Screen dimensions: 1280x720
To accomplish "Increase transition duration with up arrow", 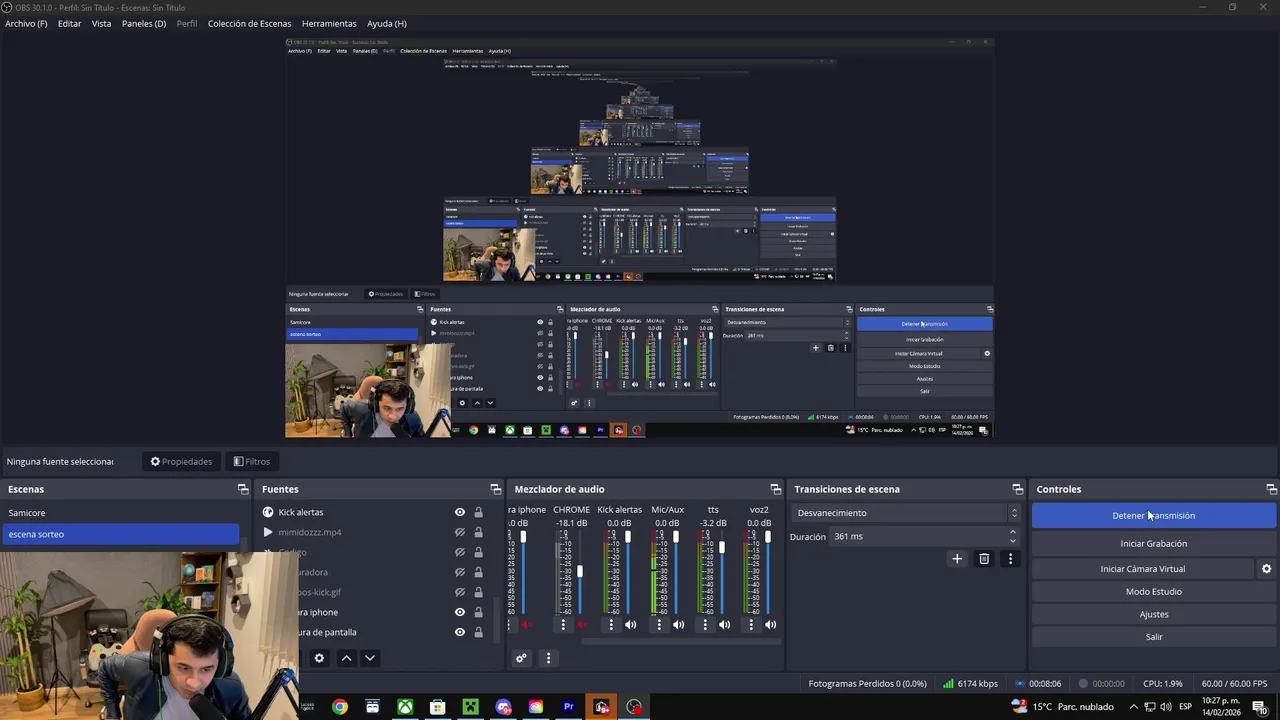I will point(1012,532).
